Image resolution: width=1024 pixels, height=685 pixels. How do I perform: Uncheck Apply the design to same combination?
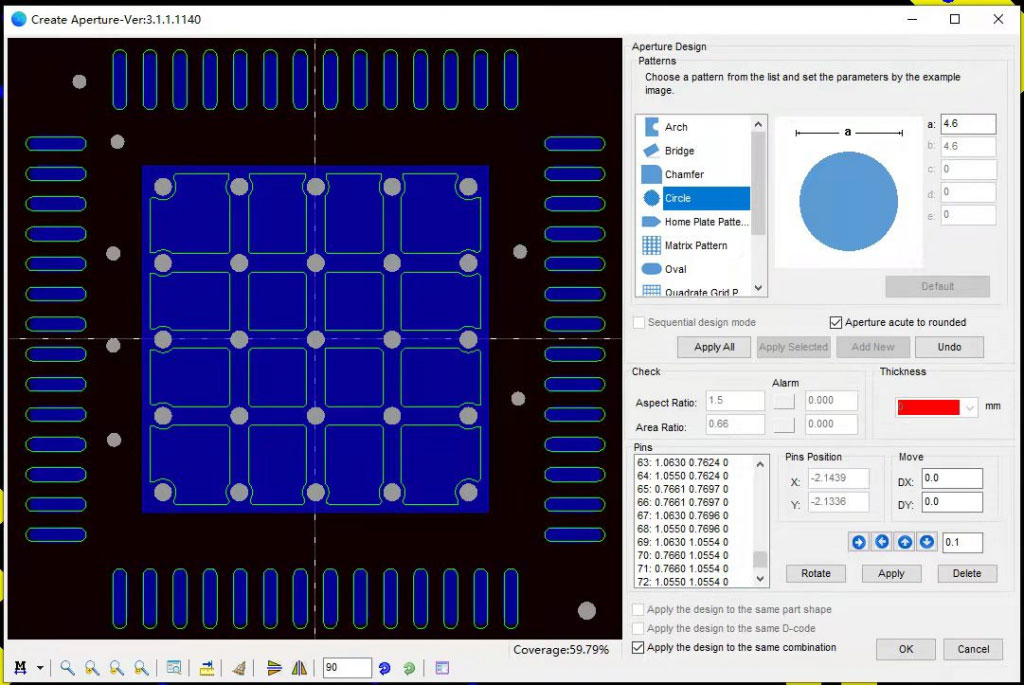[639, 648]
